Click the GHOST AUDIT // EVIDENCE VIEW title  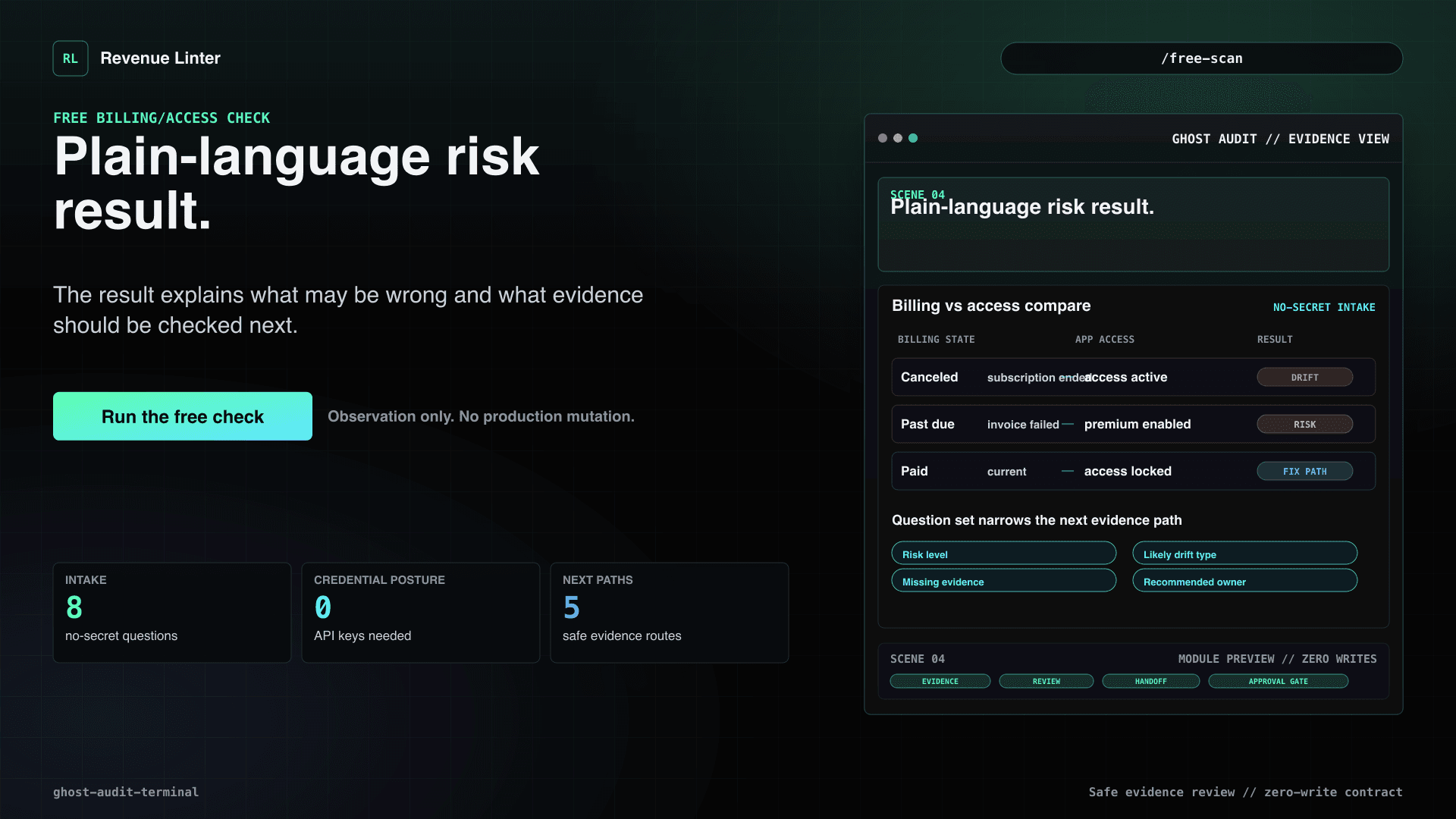point(1280,139)
